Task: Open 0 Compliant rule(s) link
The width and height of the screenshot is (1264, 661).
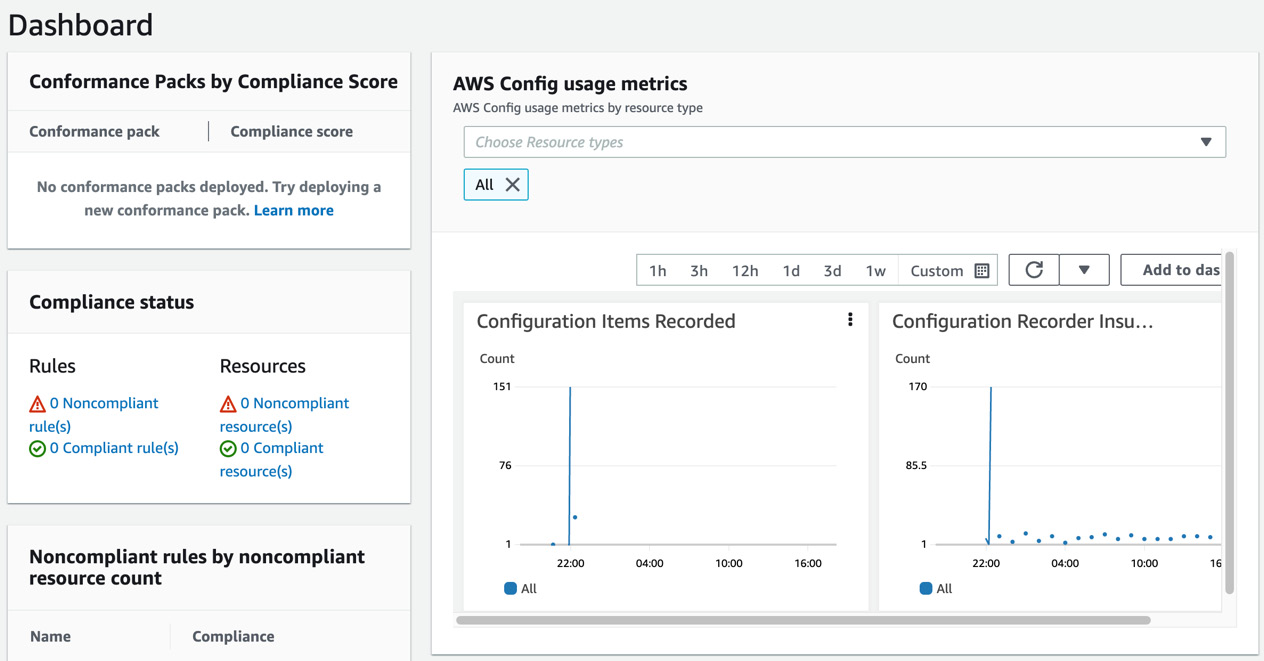Action: click(114, 448)
